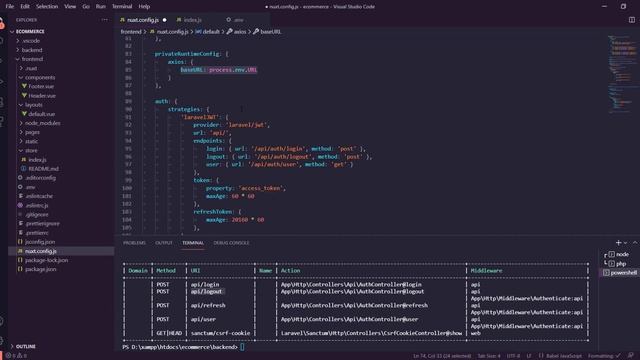Open the launch profile dropdown arrow
Viewport: 640px width, 360px height.
tap(625, 243)
